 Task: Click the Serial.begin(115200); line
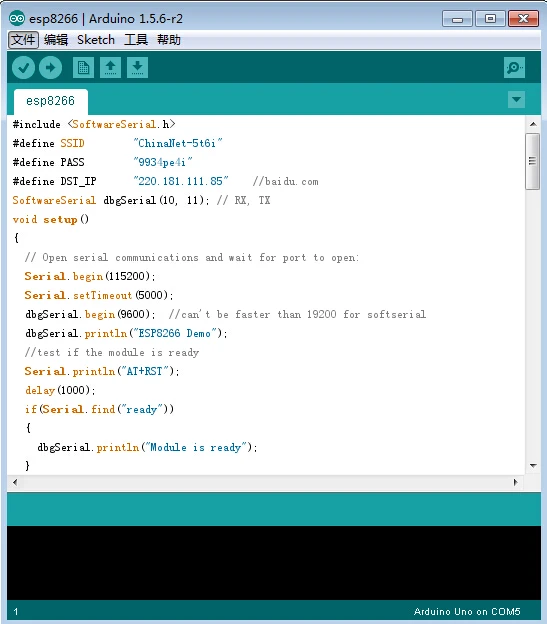coord(90,276)
